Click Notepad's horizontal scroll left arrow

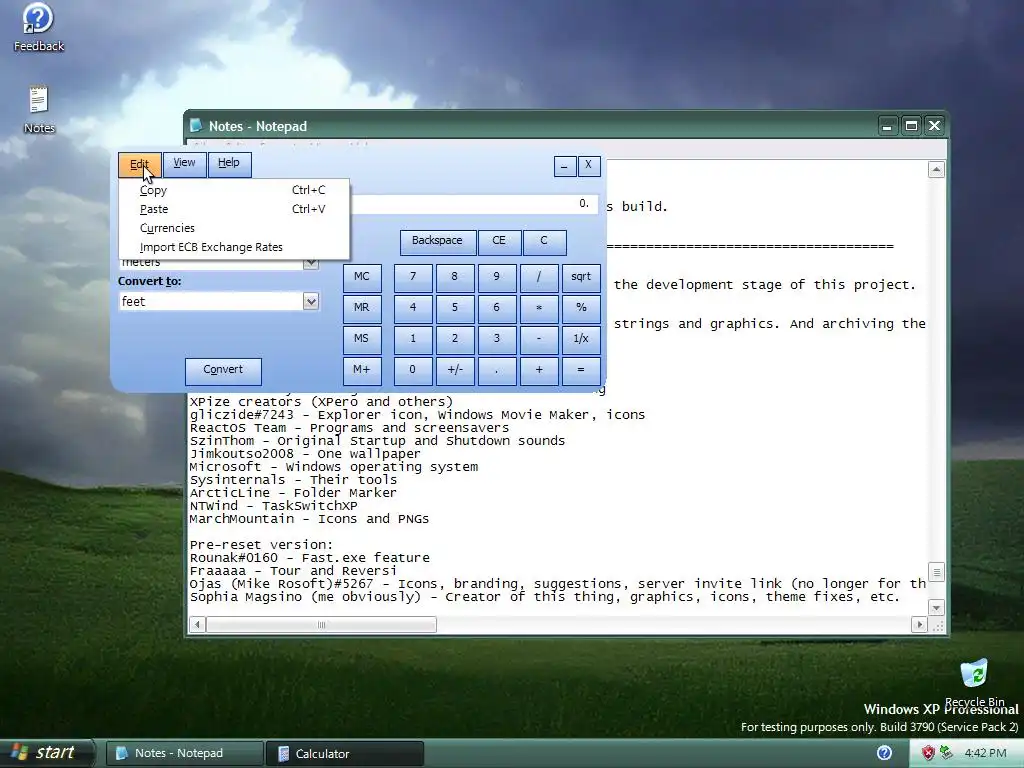point(197,624)
